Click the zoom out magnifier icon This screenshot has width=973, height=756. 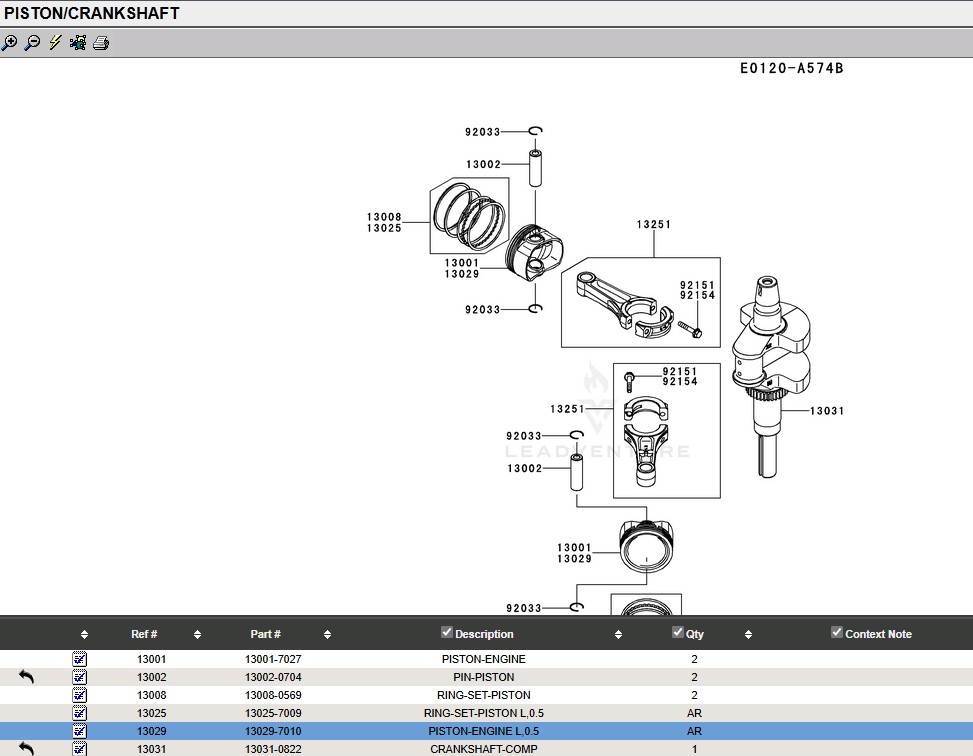pos(32,43)
